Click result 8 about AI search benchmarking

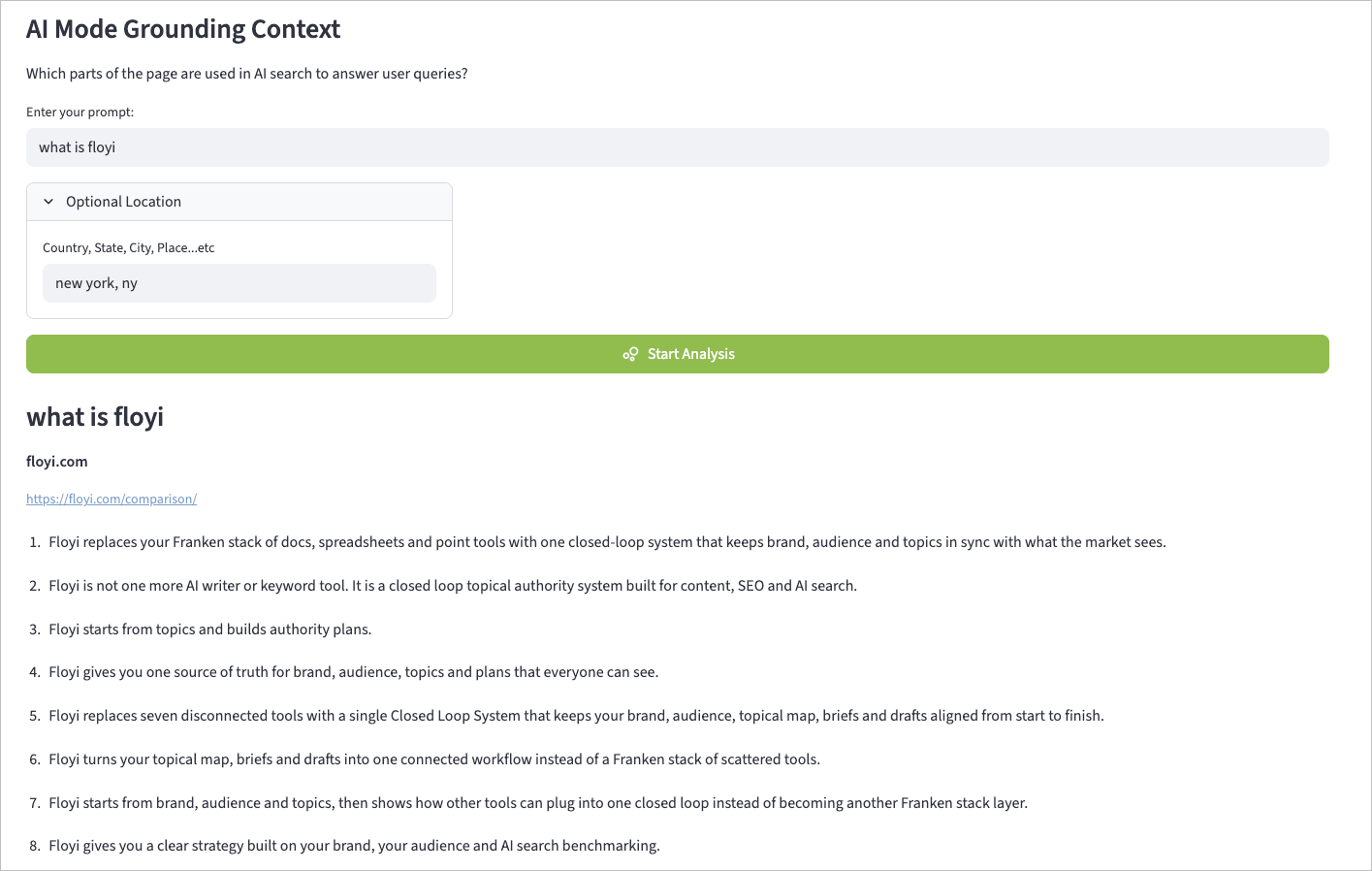(x=354, y=846)
